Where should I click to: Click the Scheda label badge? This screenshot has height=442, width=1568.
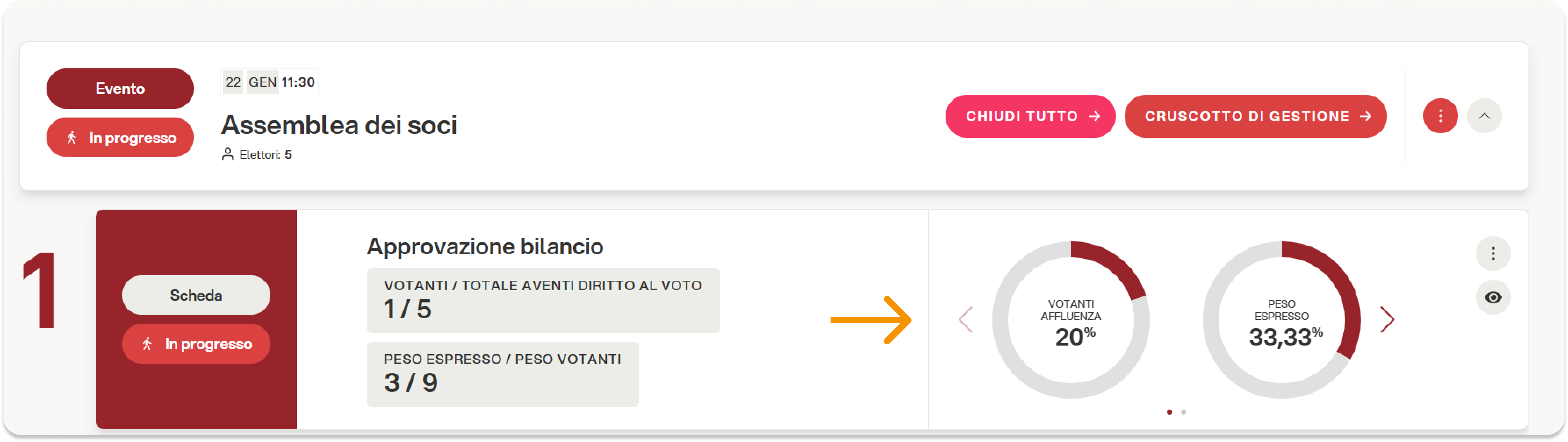tap(196, 296)
